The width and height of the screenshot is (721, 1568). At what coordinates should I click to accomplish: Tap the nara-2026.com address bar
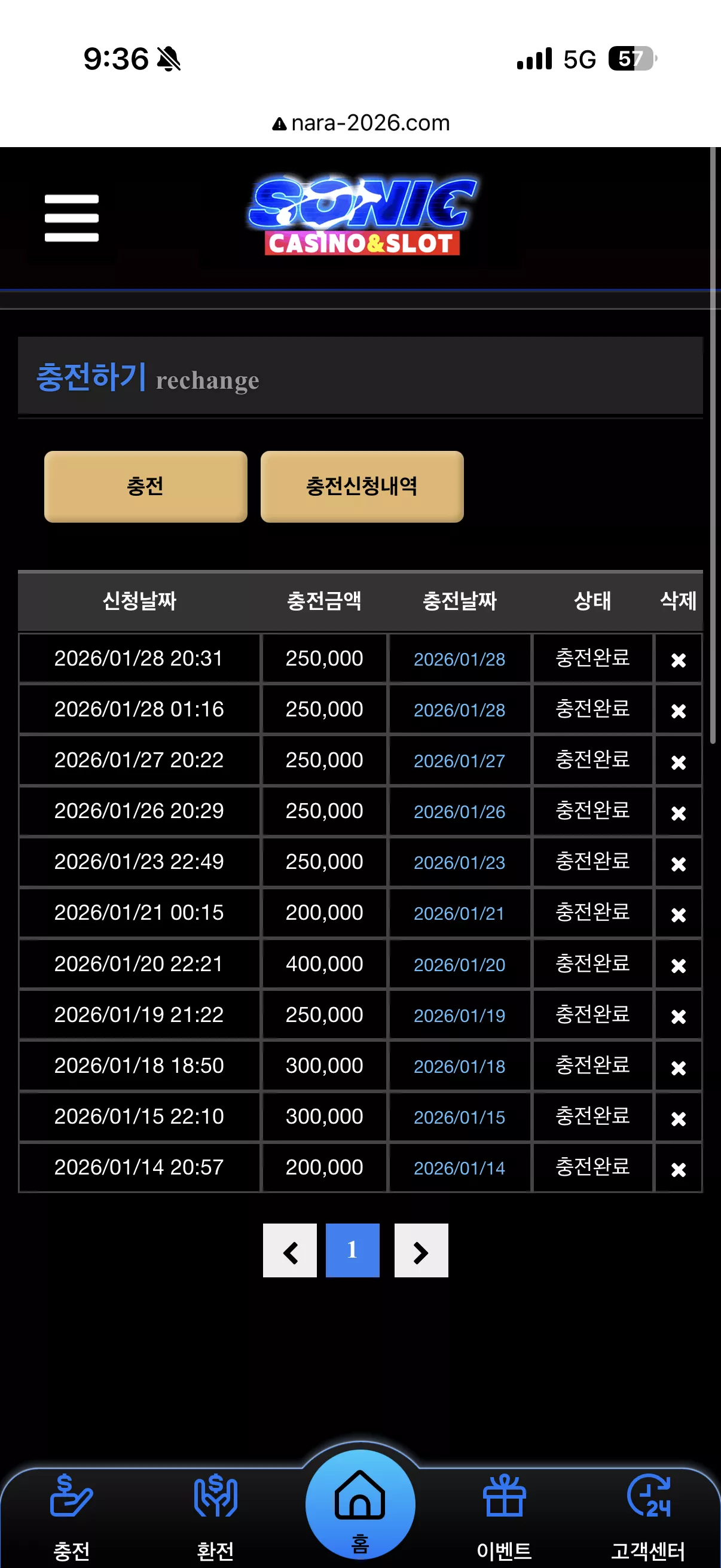point(361,123)
